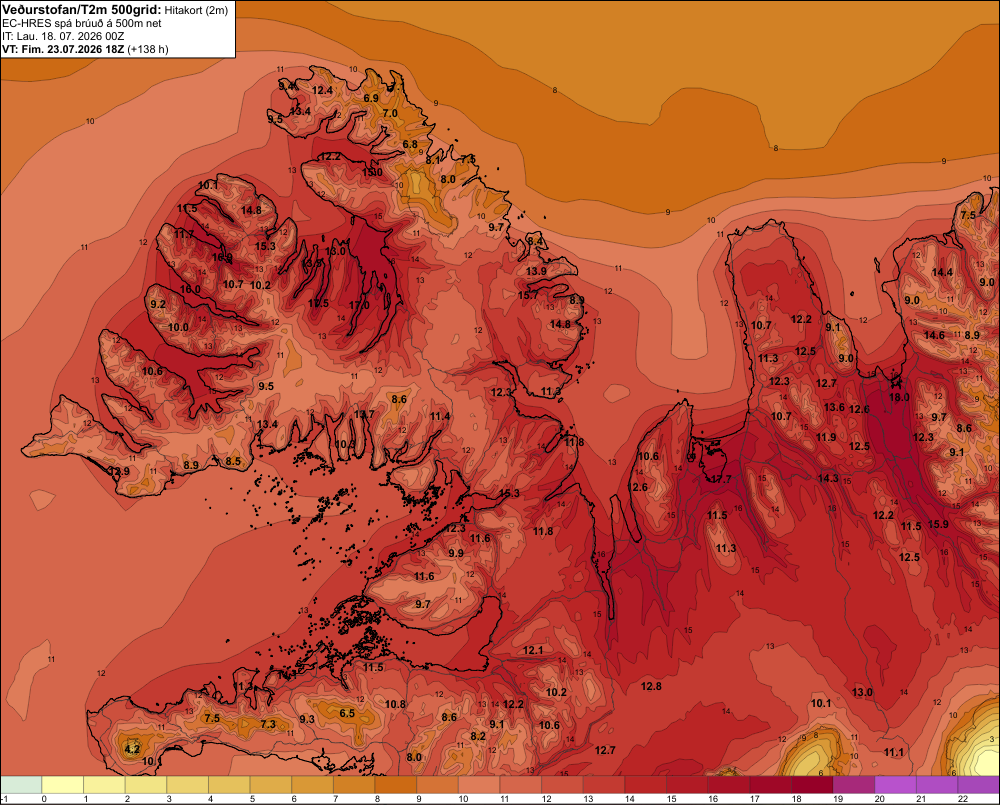Select the 13.7 temperature value
The width and height of the screenshot is (1000, 805).
point(364,415)
